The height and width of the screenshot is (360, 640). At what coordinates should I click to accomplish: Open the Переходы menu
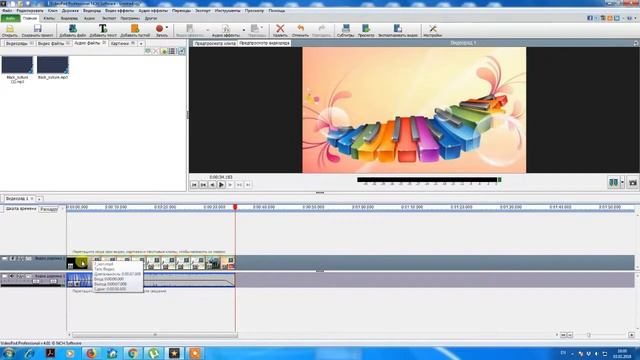coord(181,11)
